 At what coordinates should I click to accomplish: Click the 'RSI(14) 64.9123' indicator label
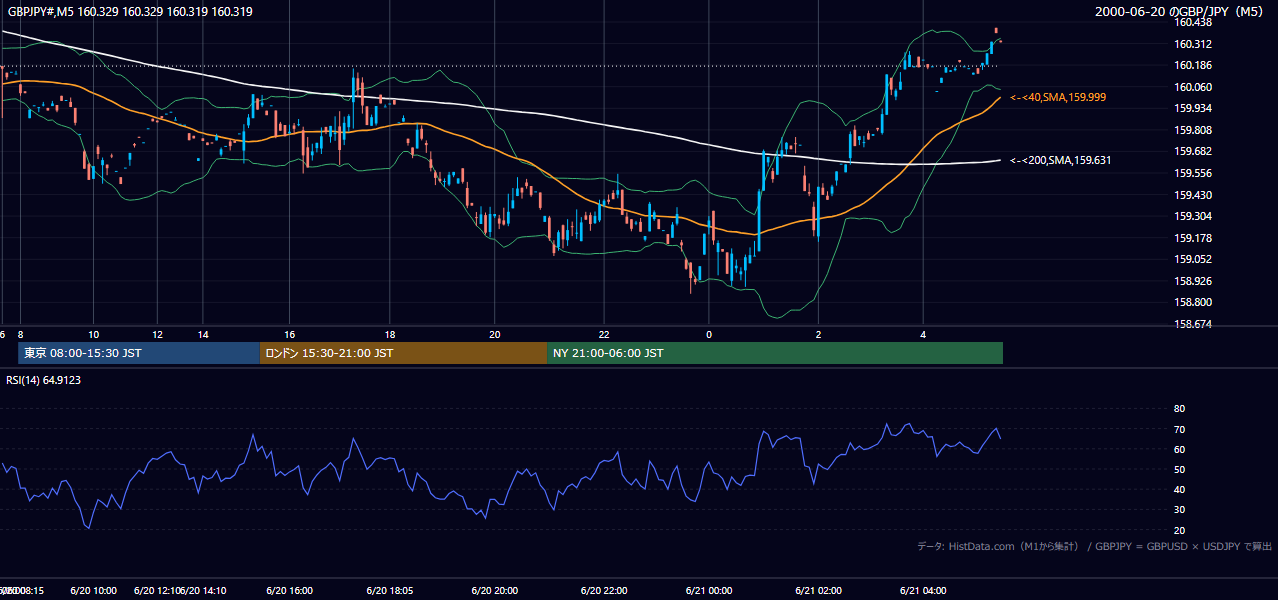(x=43, y=380)
